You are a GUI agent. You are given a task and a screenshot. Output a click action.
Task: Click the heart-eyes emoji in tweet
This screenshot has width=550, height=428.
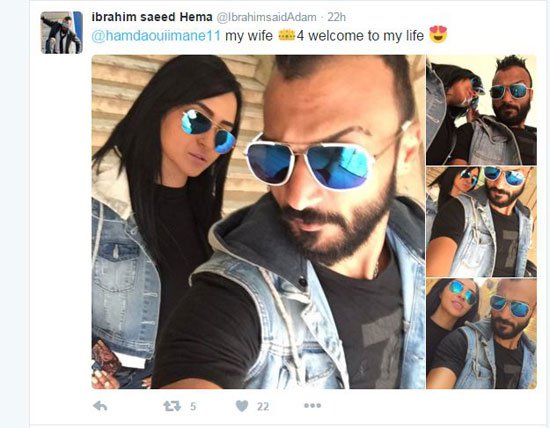tap(438, 34)
